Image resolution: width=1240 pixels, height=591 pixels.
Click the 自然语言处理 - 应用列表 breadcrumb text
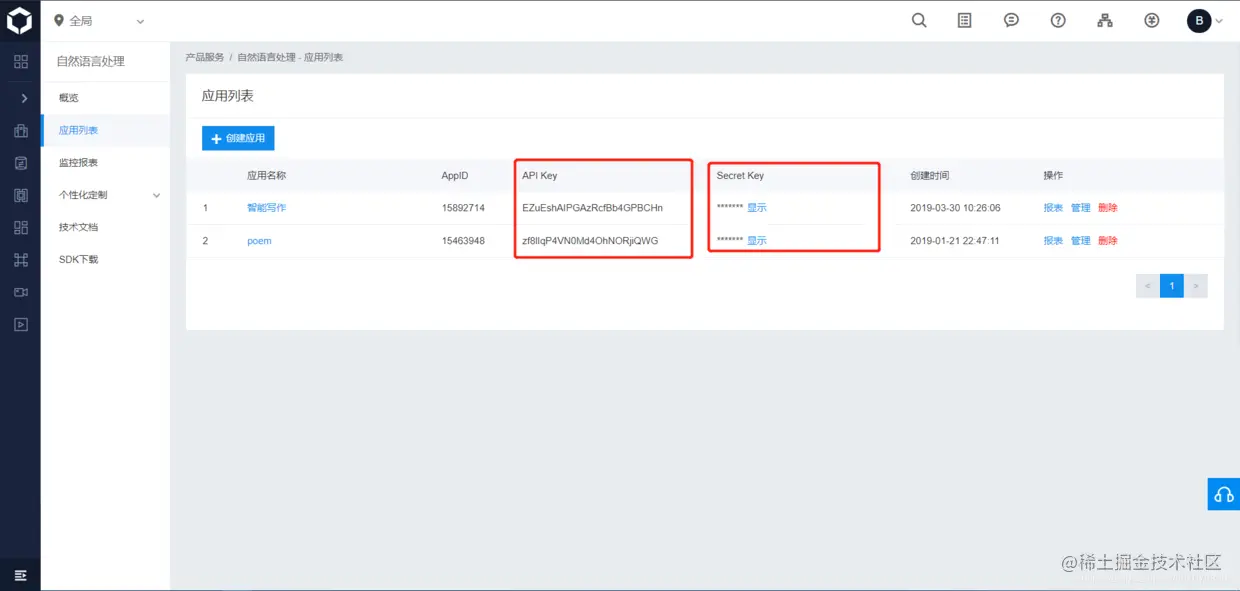(290, 58)
